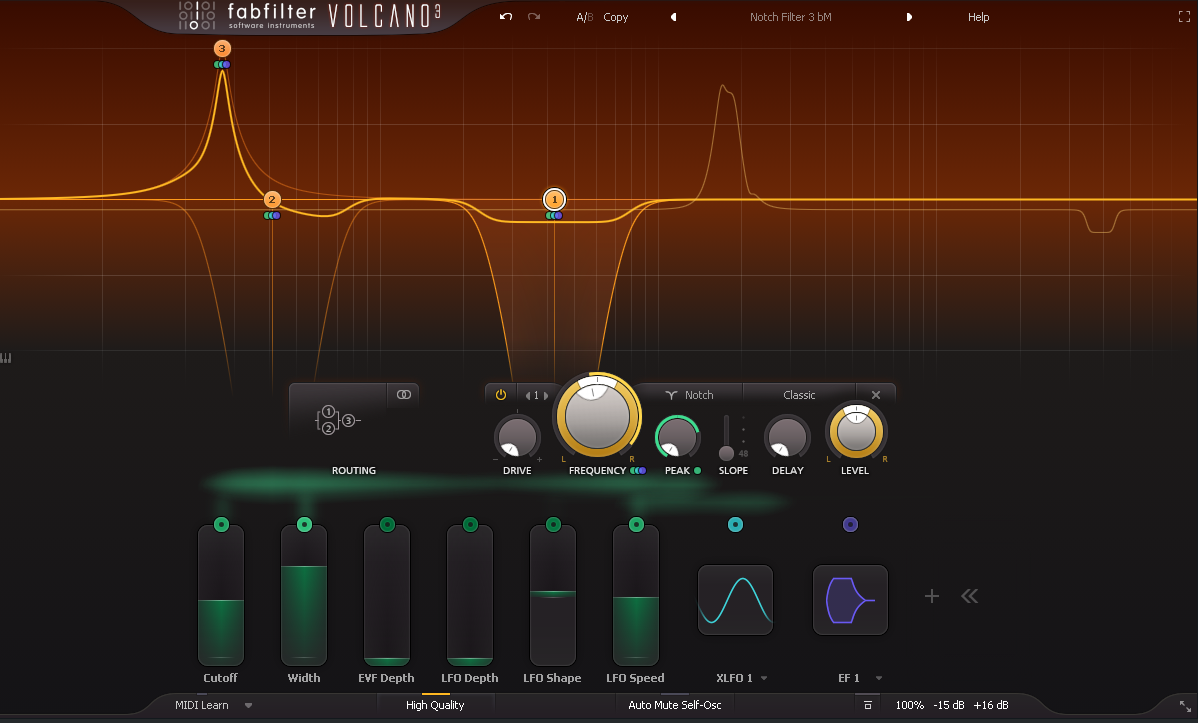Image resolution: width=1198 pixels, height=723 pixels.
Task: Click the Copy button
Action: (x=616, y=17)
